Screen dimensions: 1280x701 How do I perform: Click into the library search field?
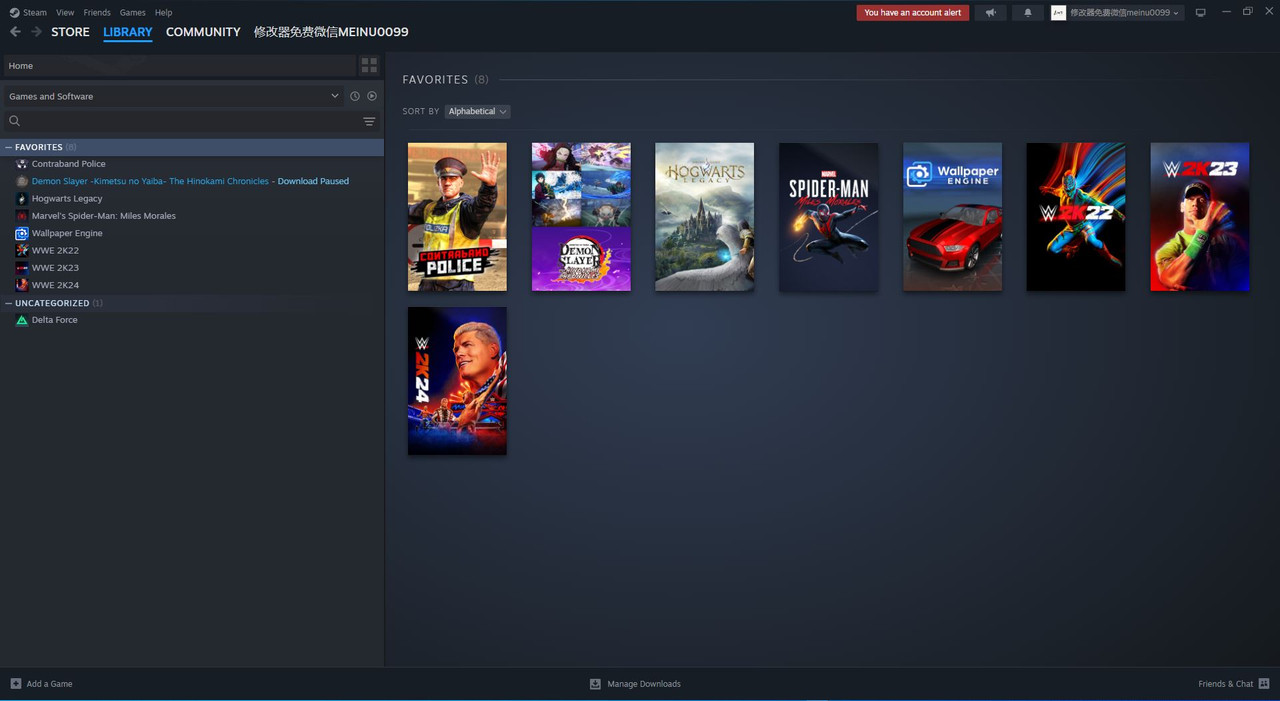point(190,121)
